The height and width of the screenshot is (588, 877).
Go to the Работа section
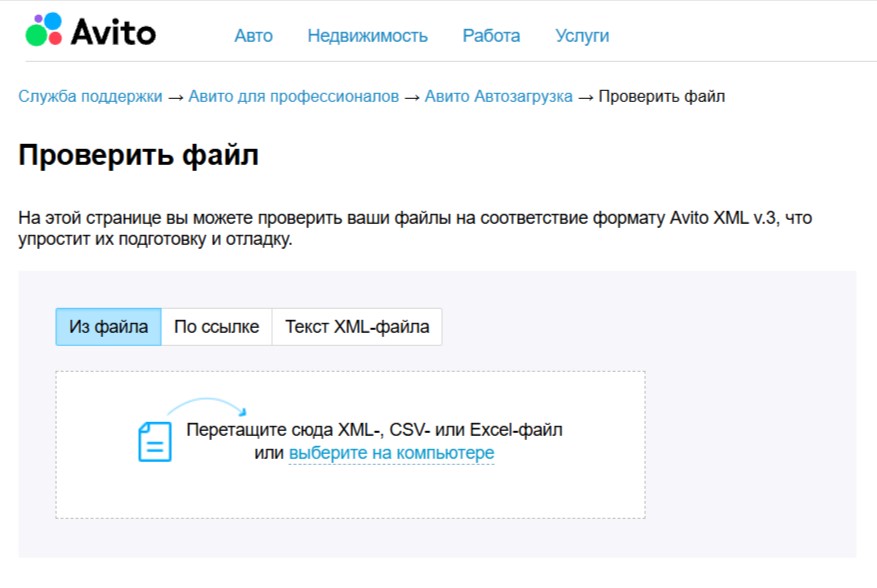491,36
